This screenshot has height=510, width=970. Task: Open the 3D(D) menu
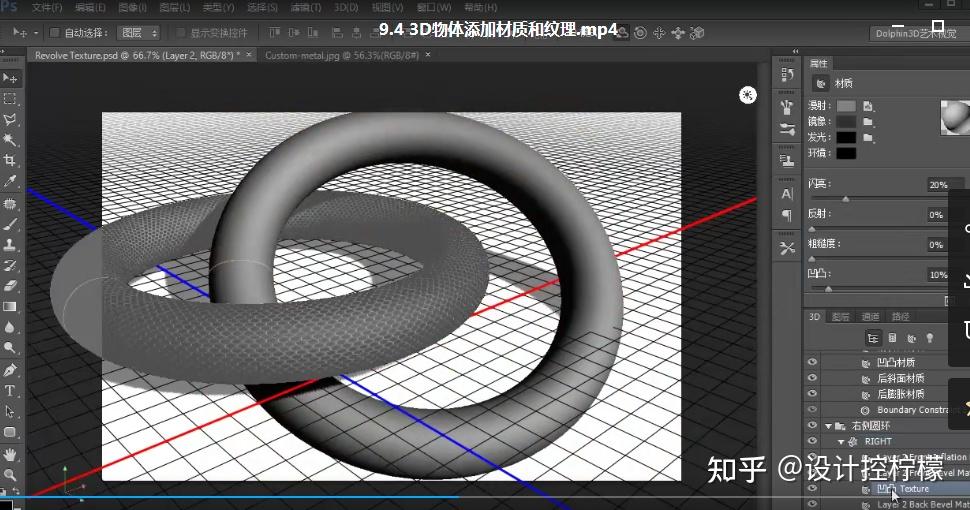coord(346,7)
